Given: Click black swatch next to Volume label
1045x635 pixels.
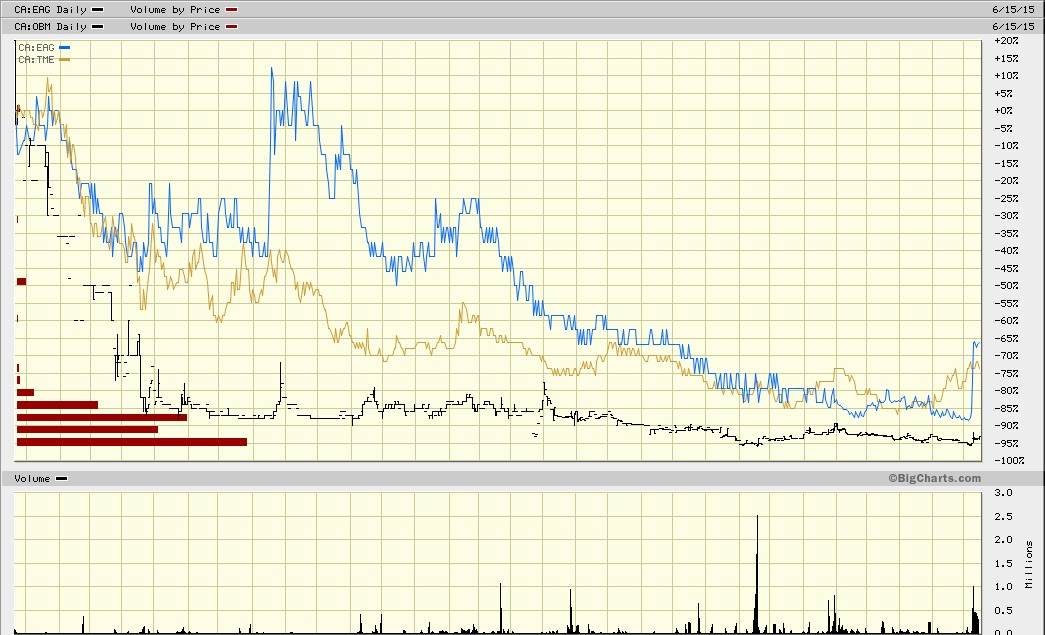Looking at the screenshot, I should point(62,479).
